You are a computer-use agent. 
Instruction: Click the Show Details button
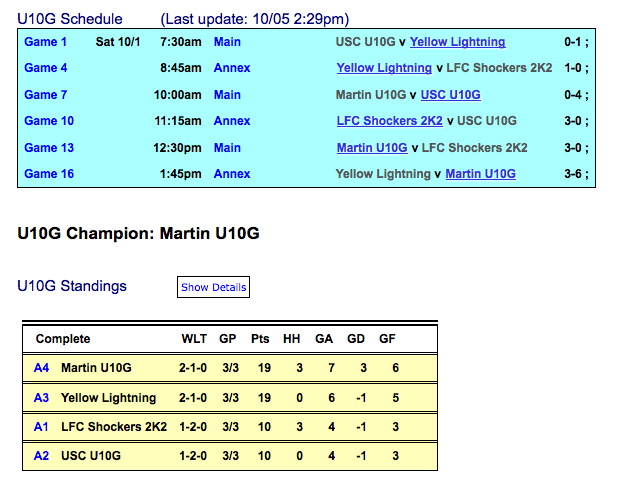click(x=214, y=287)
